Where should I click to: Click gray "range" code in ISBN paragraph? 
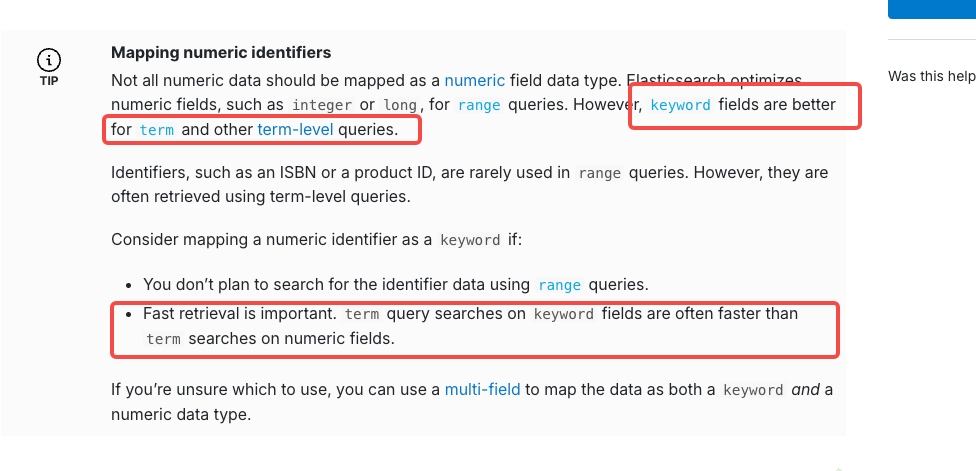600,173
